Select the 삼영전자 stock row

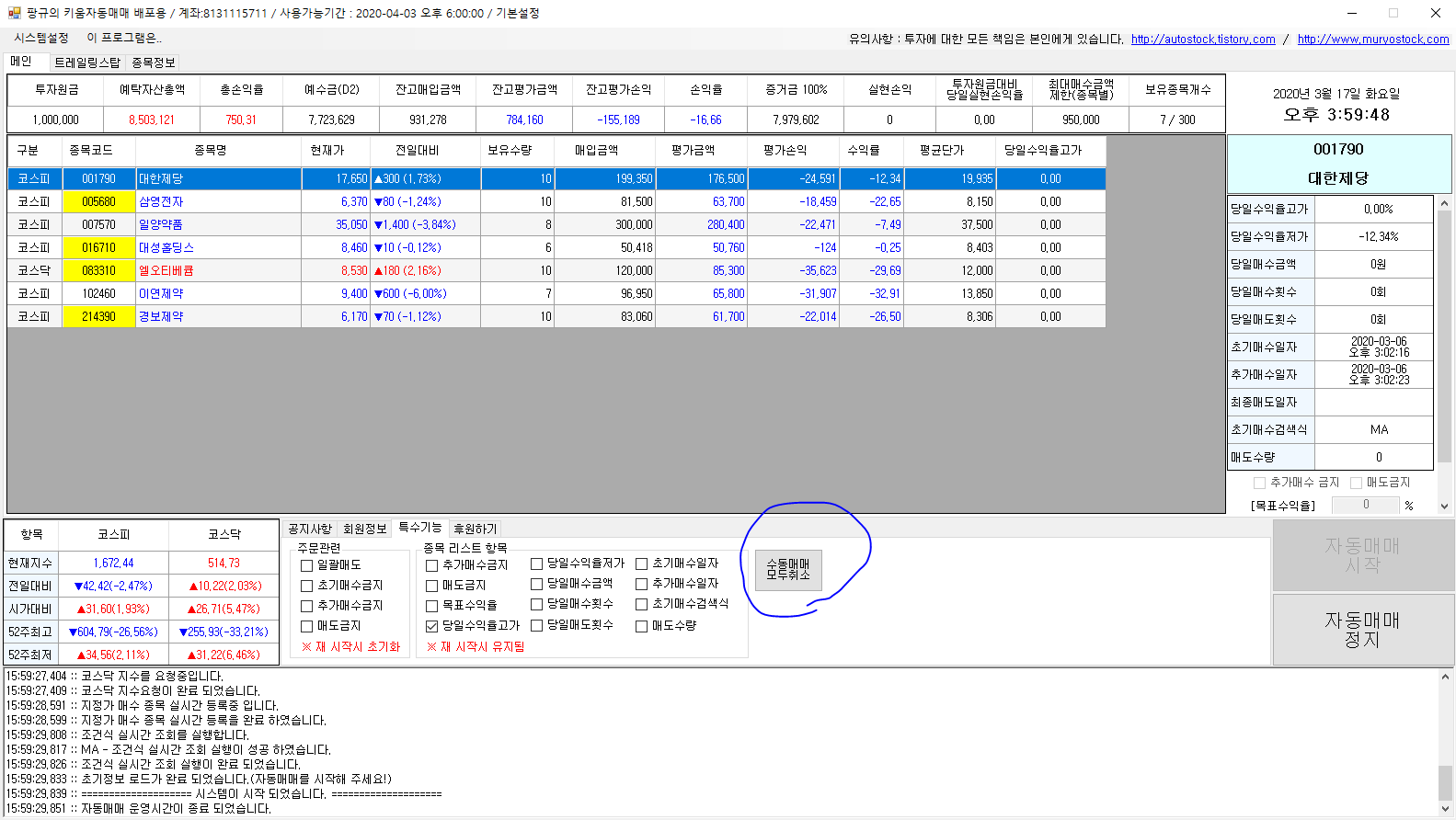(556, 201)
